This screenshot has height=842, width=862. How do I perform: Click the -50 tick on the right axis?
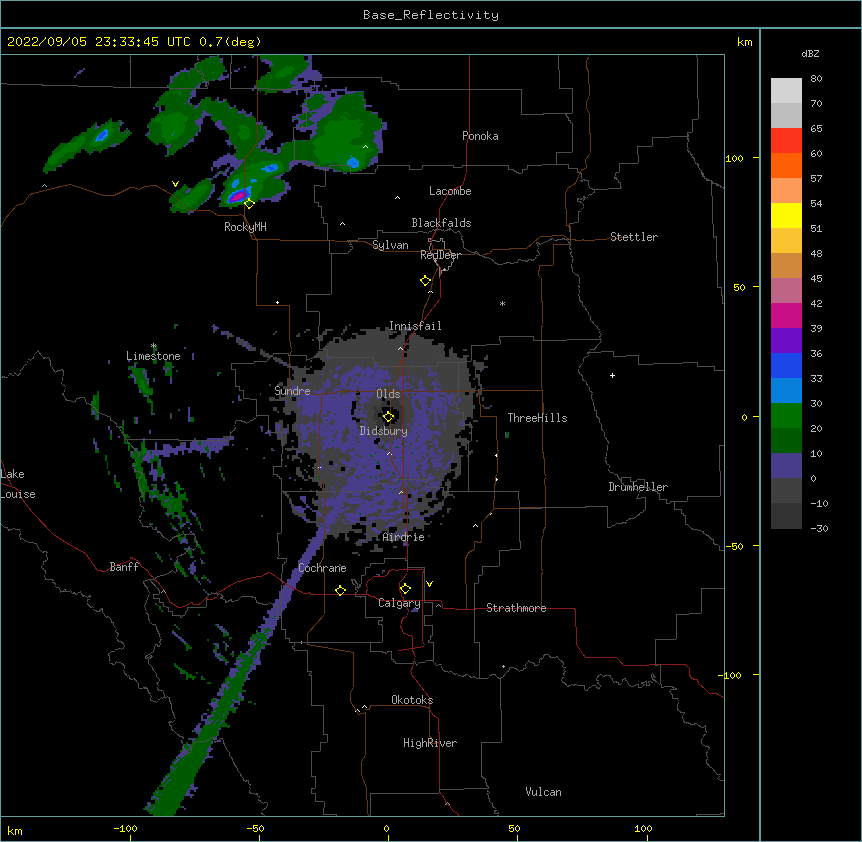[734, 546]
